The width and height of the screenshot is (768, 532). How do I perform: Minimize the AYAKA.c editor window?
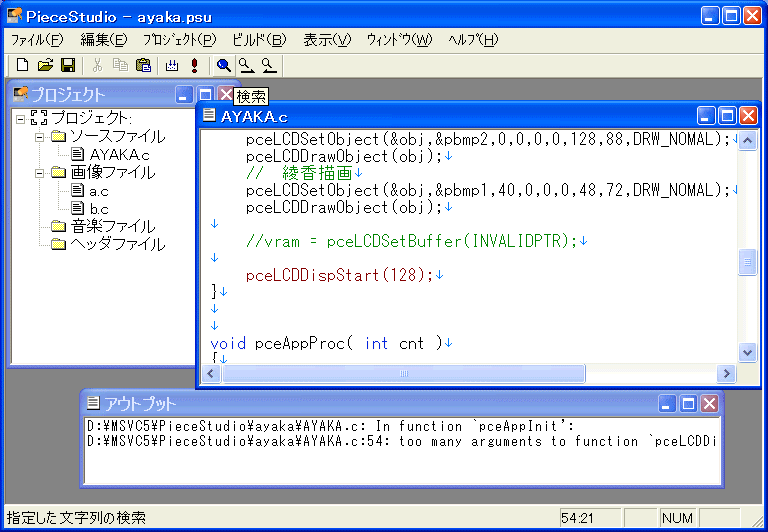point(706,116)
